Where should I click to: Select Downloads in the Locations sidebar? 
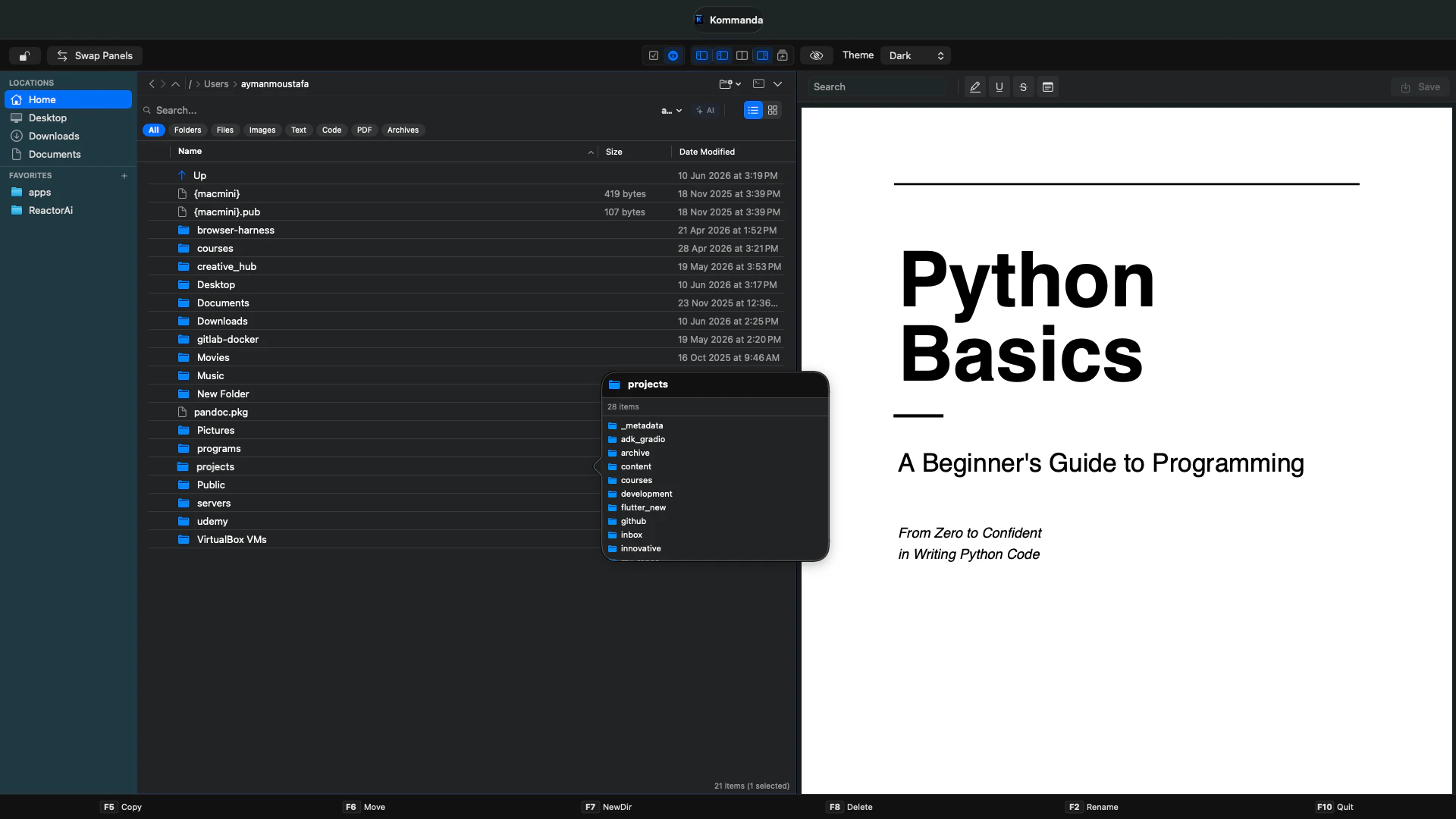point(54,136)
